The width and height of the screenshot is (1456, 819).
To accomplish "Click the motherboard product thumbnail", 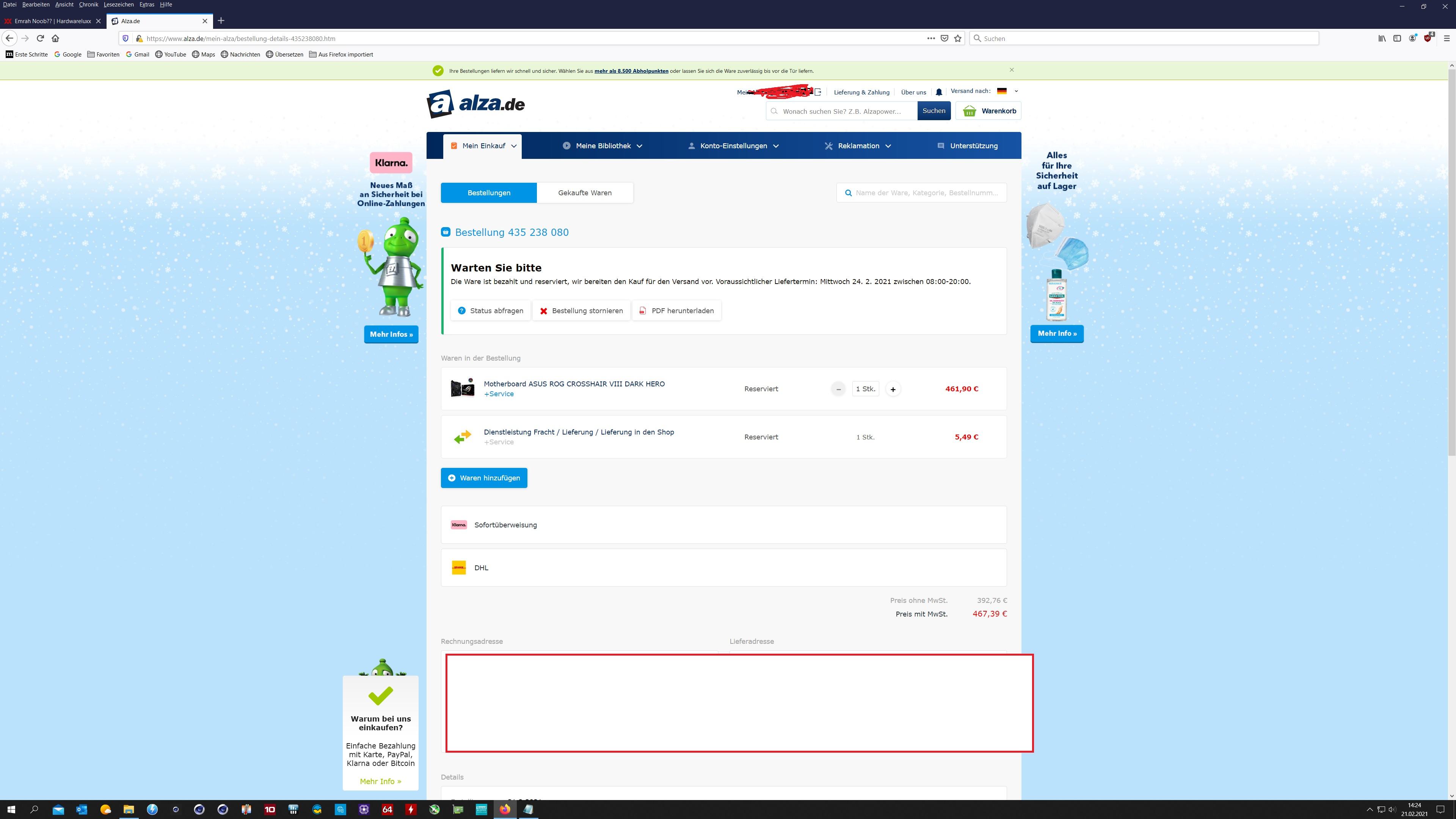I will (x=462, y=388).
